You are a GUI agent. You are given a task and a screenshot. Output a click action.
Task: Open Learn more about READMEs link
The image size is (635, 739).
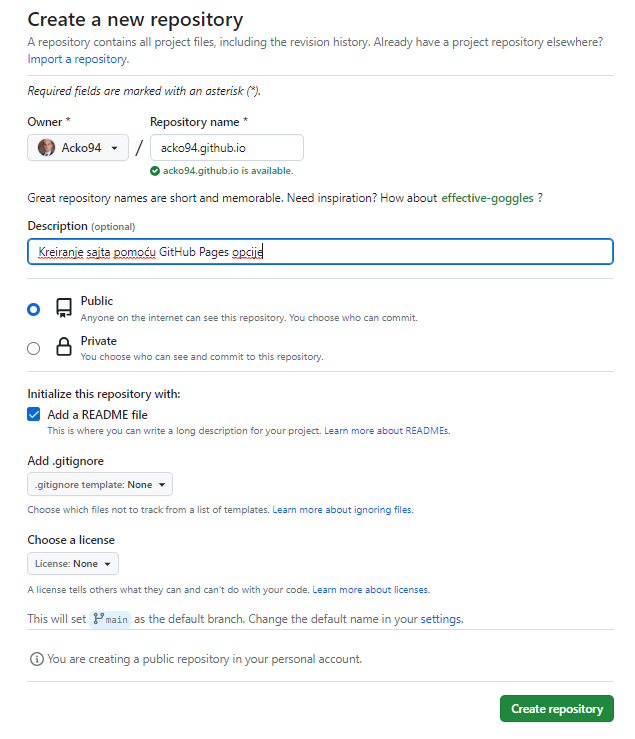coord(387,431)
